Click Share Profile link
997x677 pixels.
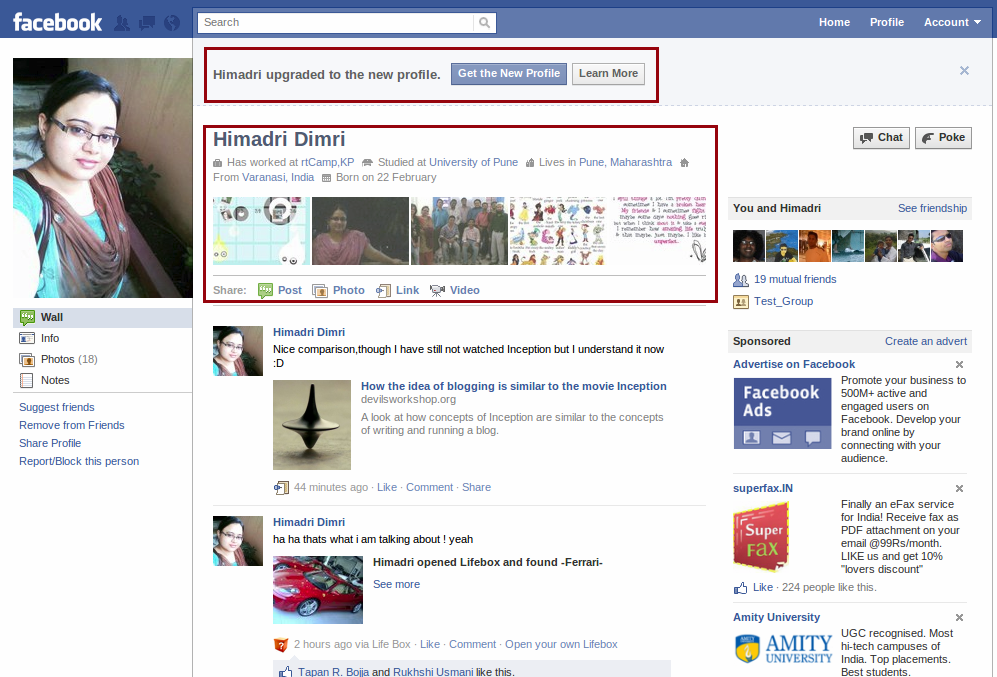50,444
